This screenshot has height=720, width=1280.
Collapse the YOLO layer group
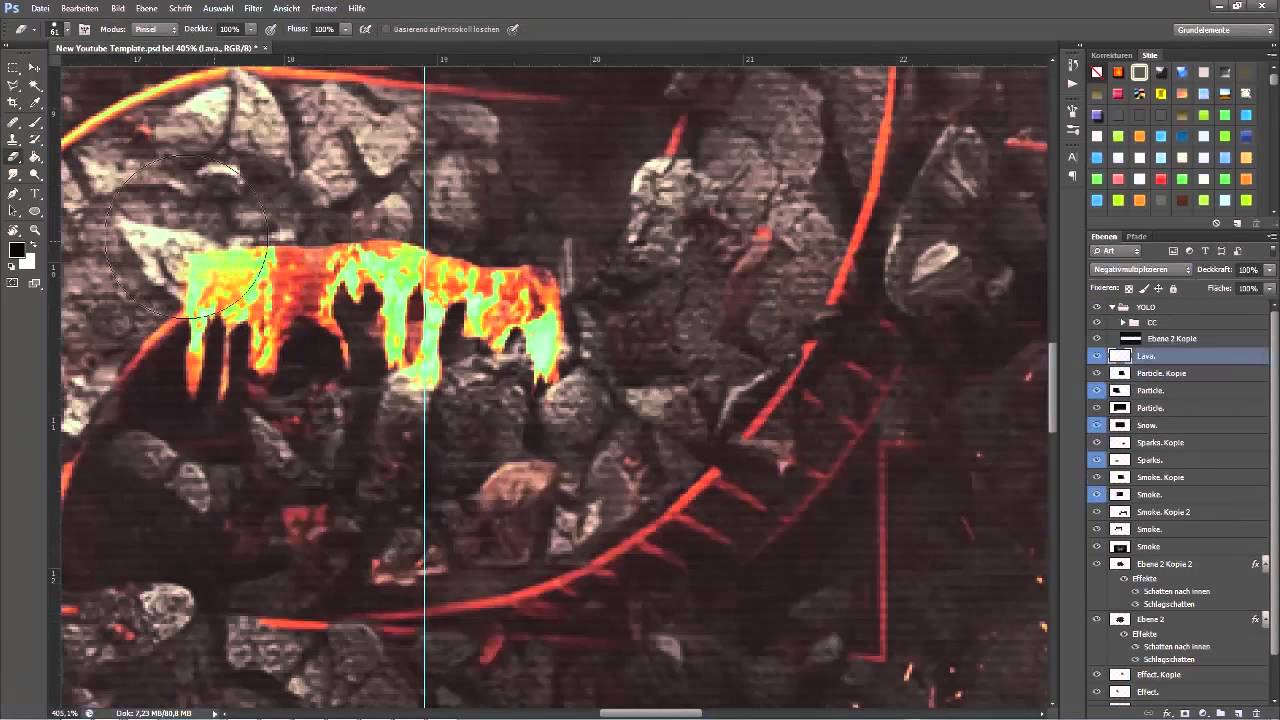coord(1112,307)
